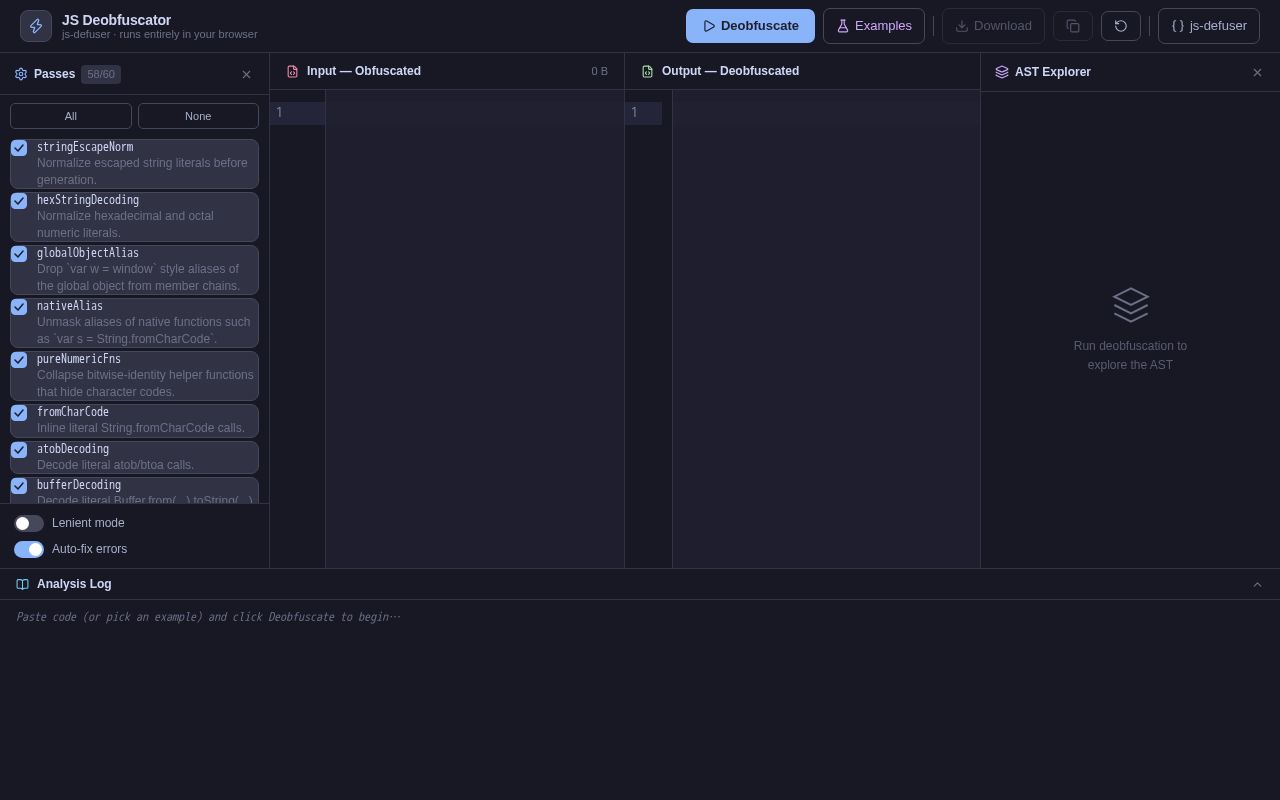This screenshot has height=800, width=1280.
Task: Click the Download button
Action: [x=993, y=26]
